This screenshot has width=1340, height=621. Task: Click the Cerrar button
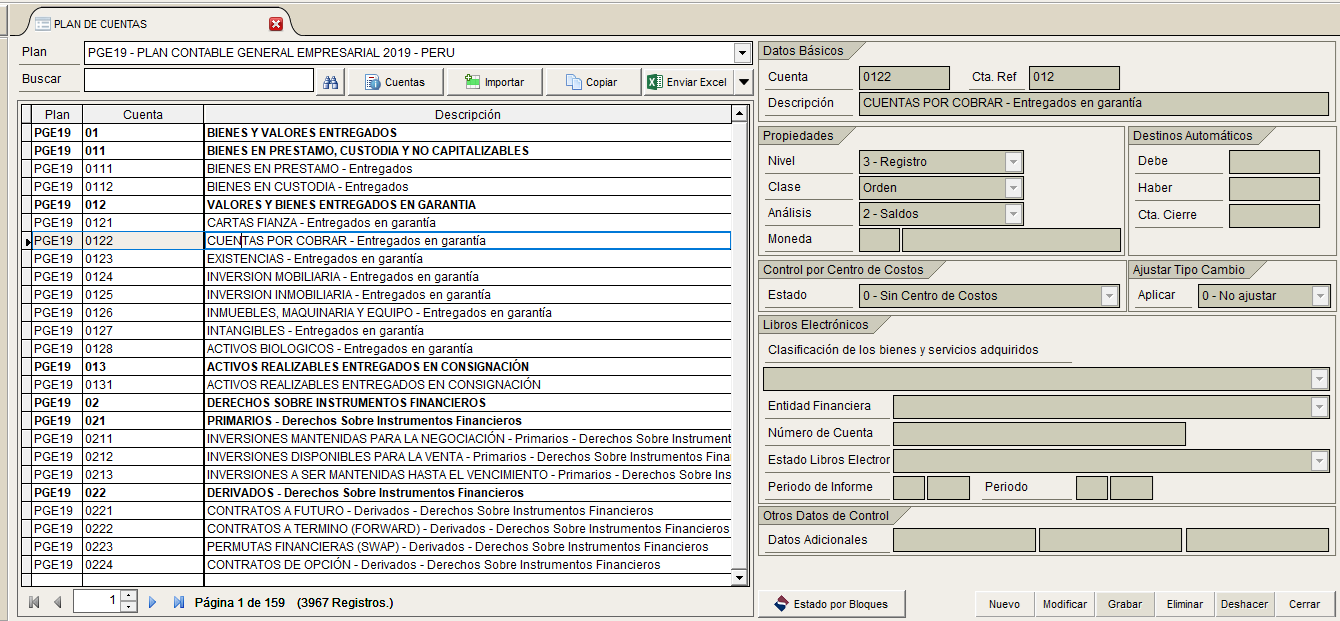click(1304, 604)
